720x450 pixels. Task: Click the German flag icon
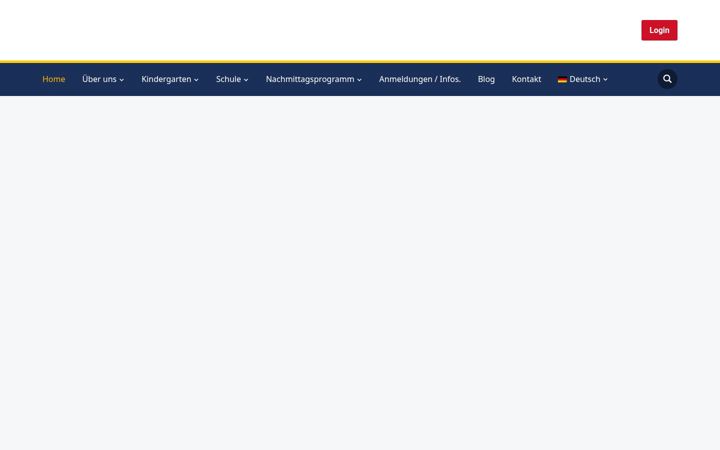(x=562, y=79)
